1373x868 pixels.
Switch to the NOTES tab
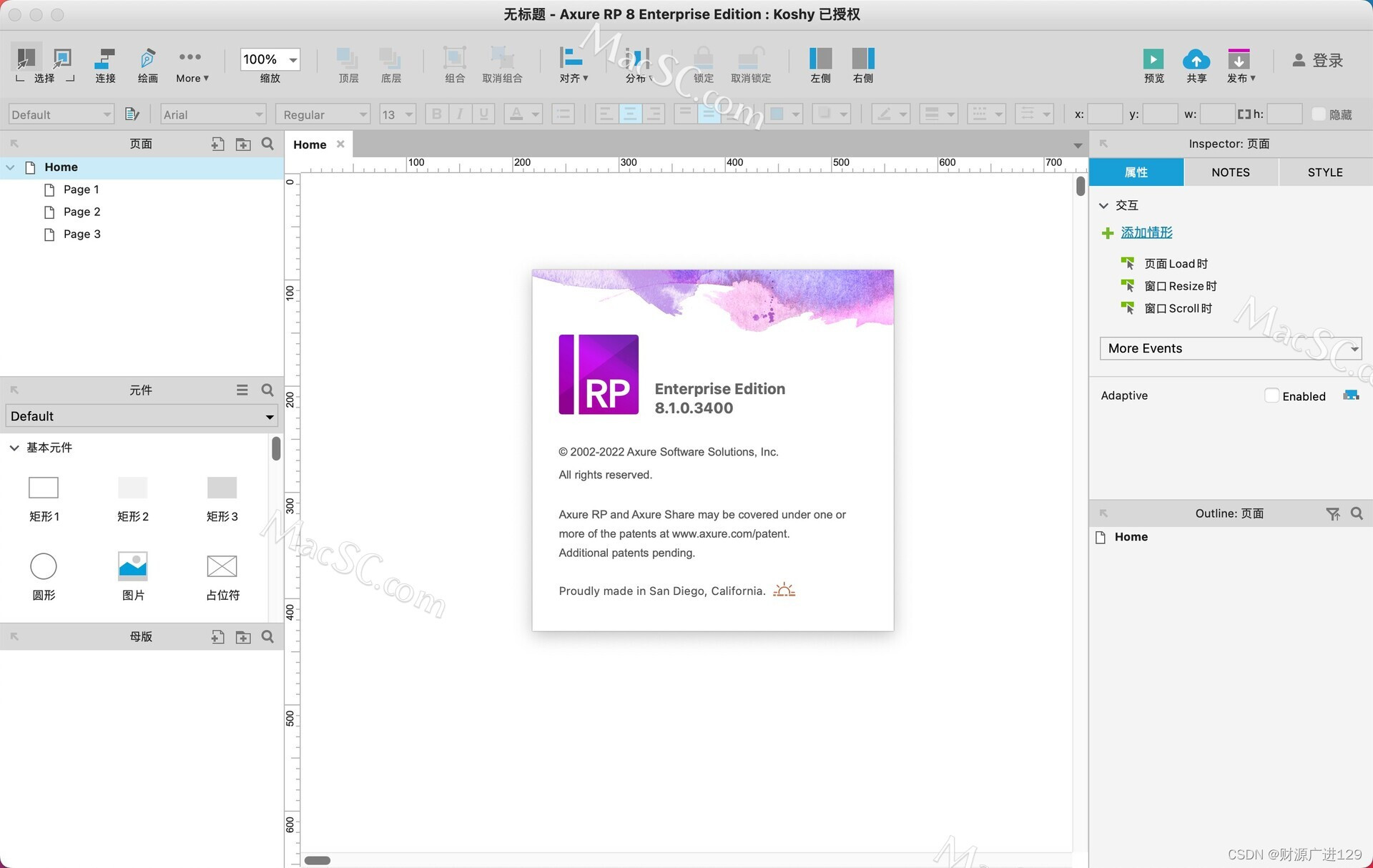[x=1231, y=172]
